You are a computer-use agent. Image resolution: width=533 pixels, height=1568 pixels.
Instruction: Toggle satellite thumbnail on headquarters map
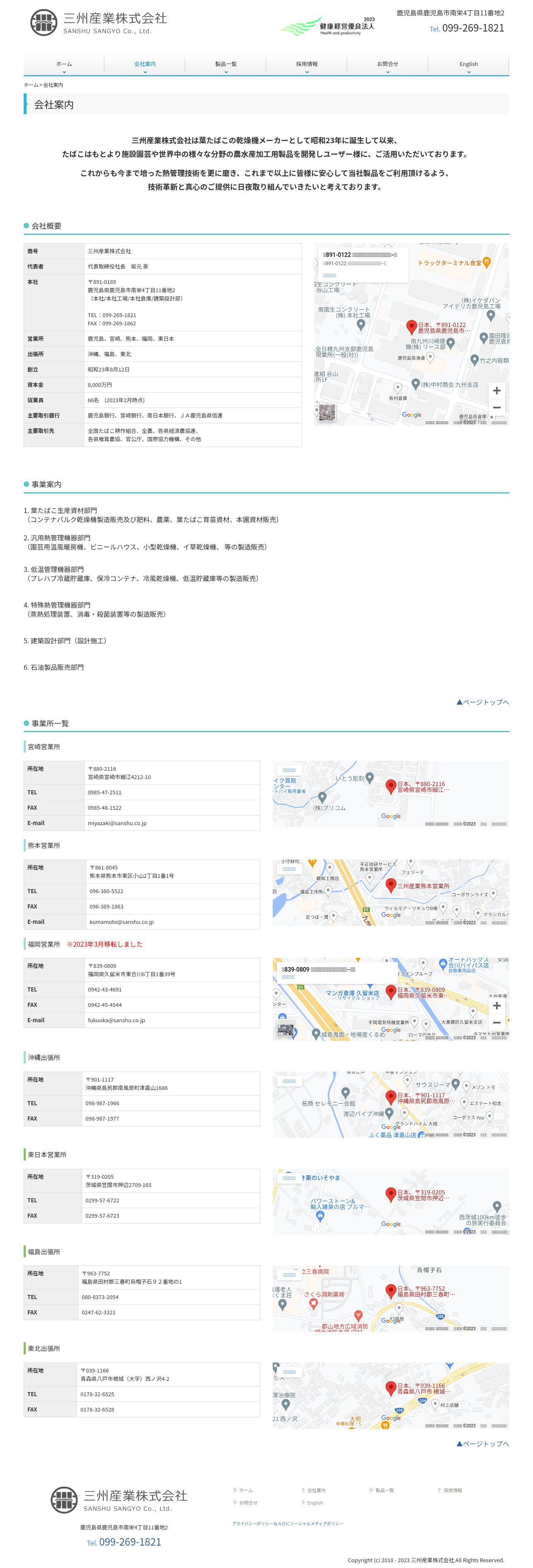point(327,413)
